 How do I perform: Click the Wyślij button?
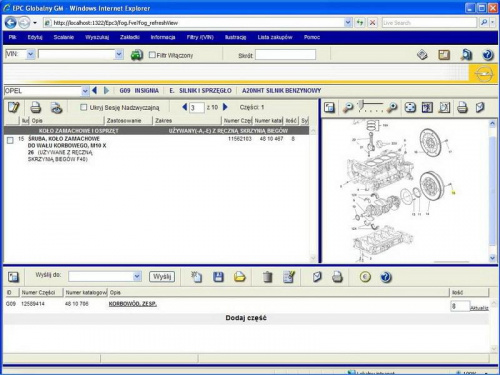[x=162, y=276]
